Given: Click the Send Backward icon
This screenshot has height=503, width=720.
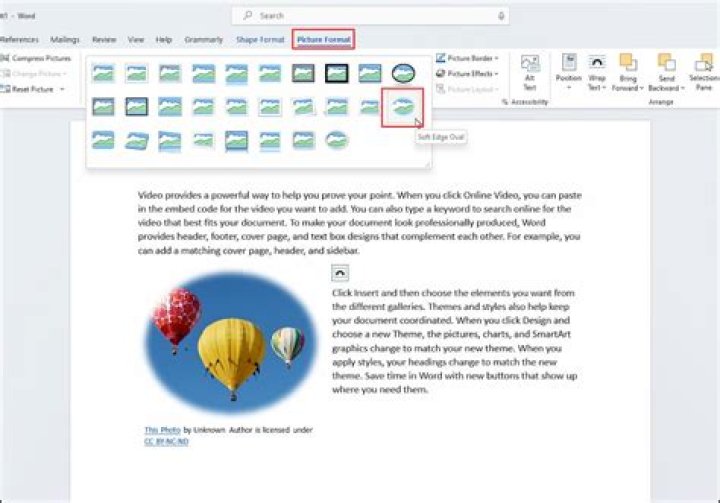Looking at the screenshot, I should point(666,62).
